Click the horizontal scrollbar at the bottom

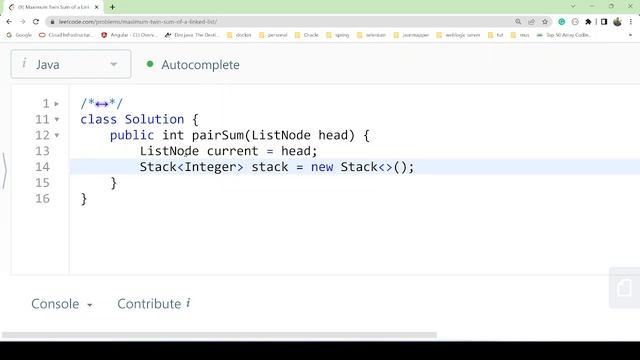[219, 335]
